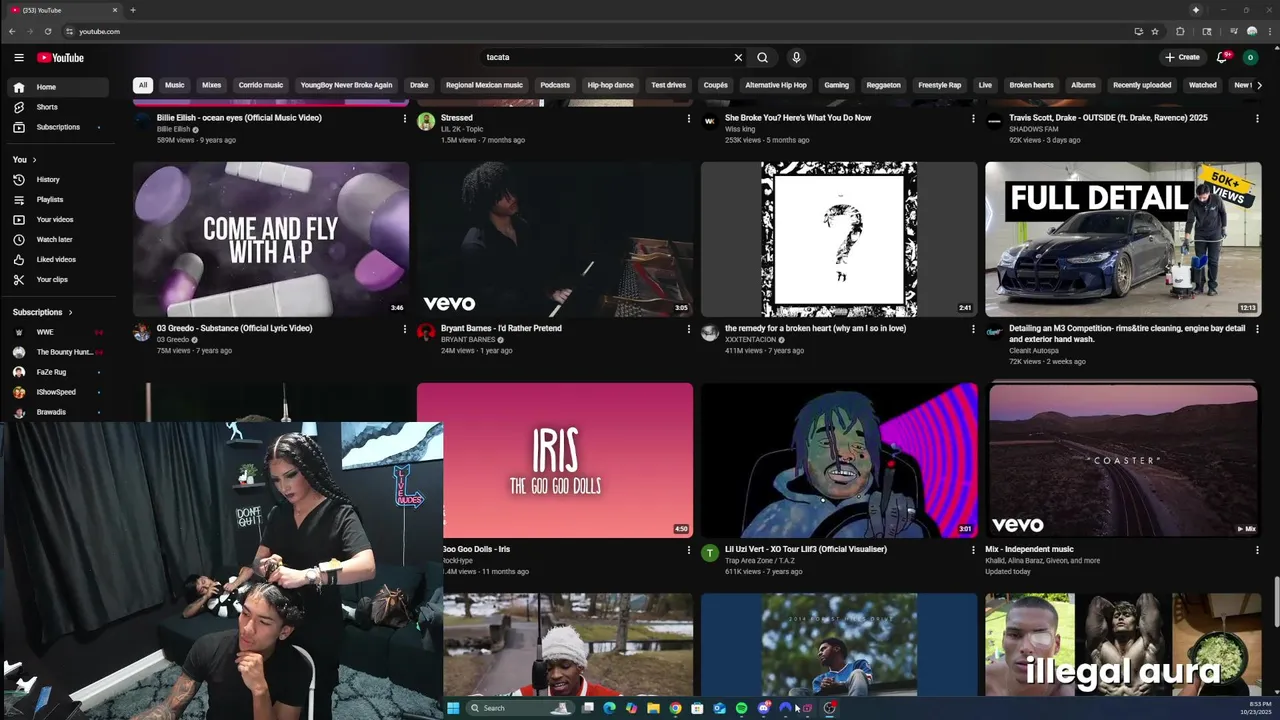Open more options for Bryant Barnes video
This screenshot has width=1280, height=720.
coord(688,328)
